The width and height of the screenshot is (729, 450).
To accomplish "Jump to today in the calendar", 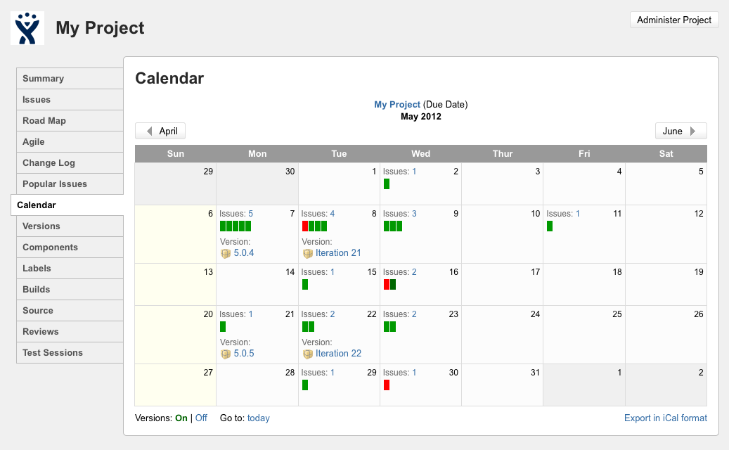I will coord(258,418).
